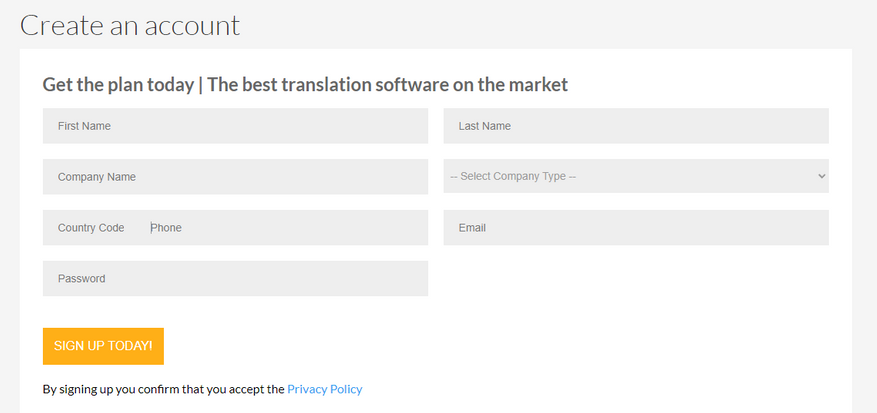This screenshot has width=877, height=413.
Task: Click the 'Create an account' page heading
Action: click(130, 25)
